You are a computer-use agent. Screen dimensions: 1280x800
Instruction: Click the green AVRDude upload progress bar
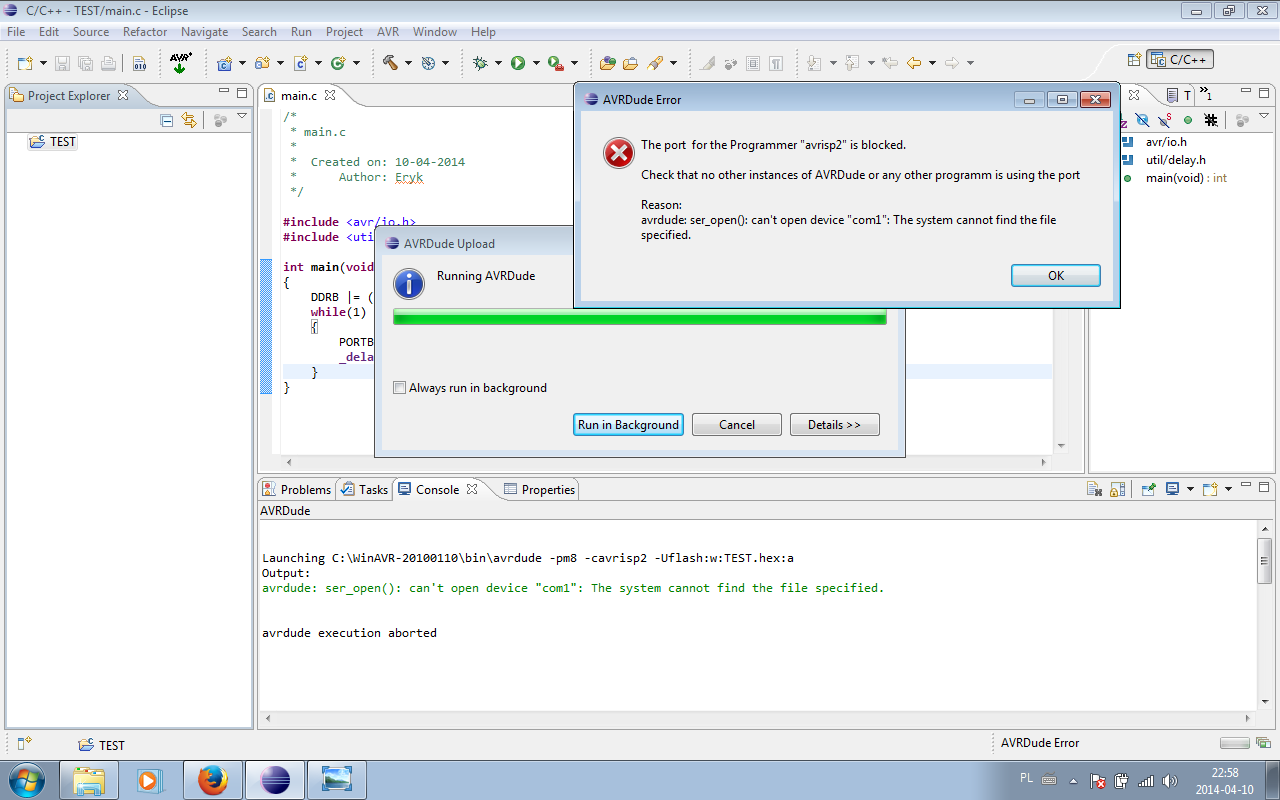point(640,318)
